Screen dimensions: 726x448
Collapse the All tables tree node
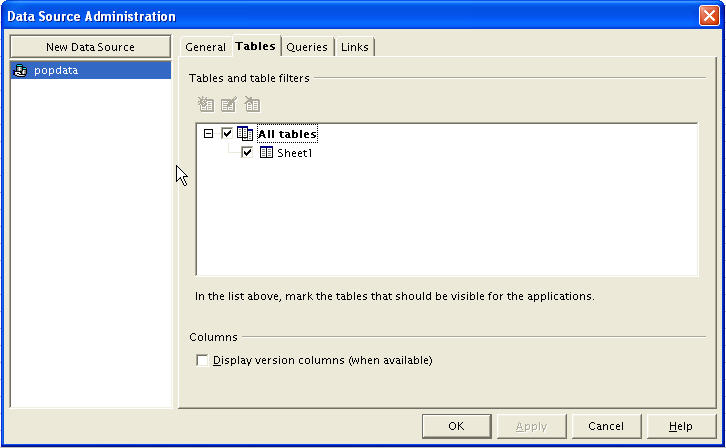pyautogui.click(x=208, y=133)
